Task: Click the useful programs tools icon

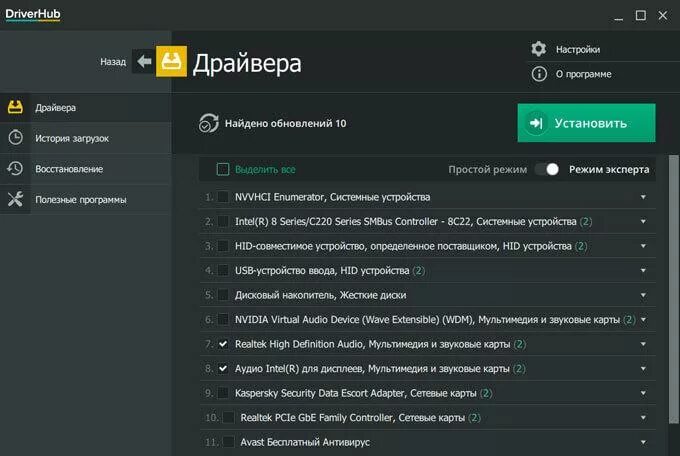Action: coord(15,199)
